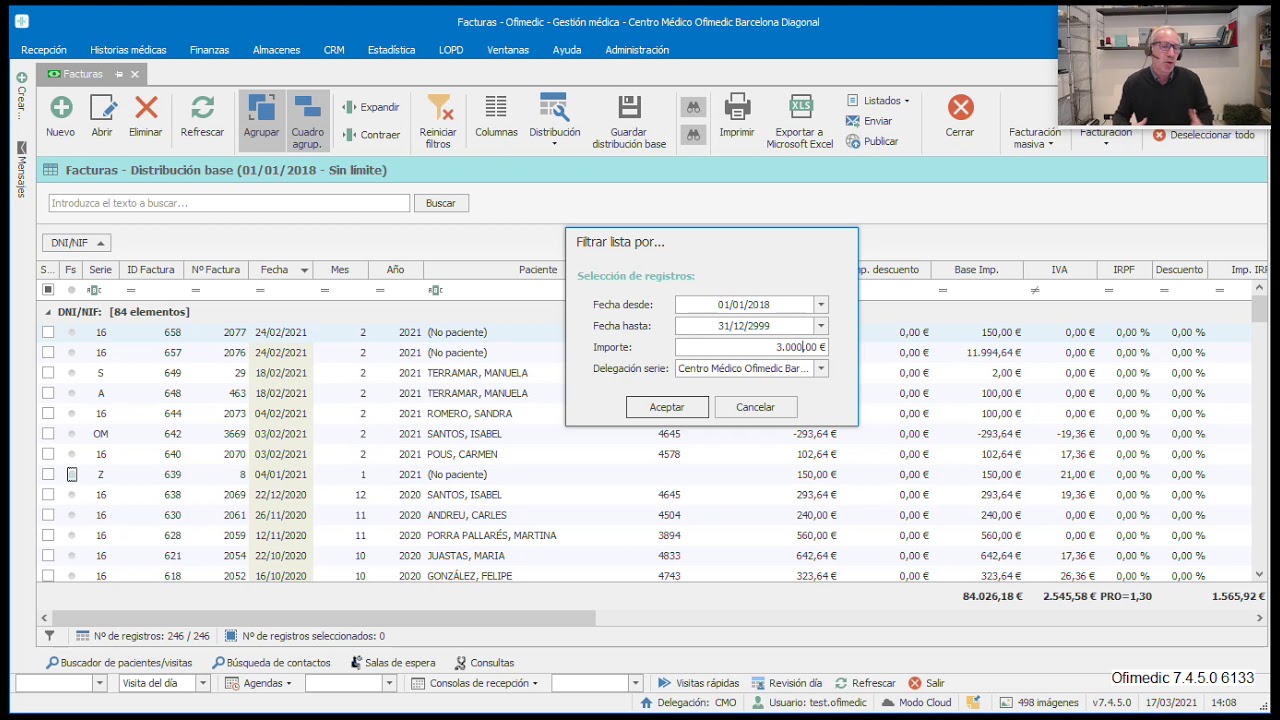The height and width of the screenshot is (720, 1280).
Task: Check the box for TERRAMAR invoice 649
Action: click(48, 373)
